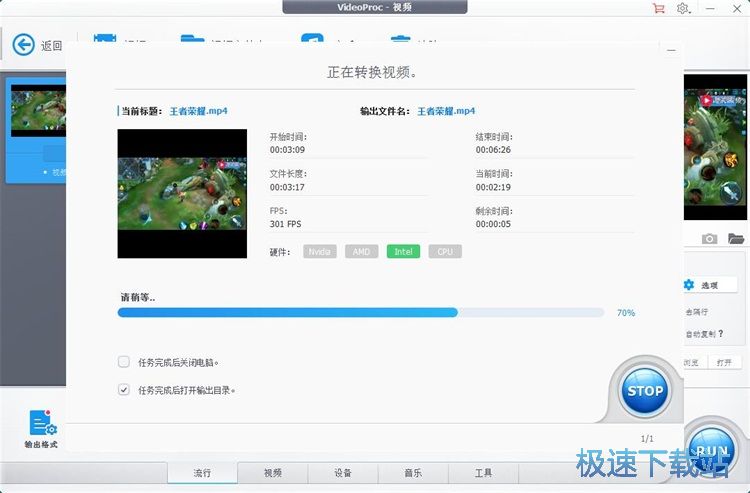Select the video thumbnail in left list
This screenshot has width=750, height=493.
coord(38,111)
